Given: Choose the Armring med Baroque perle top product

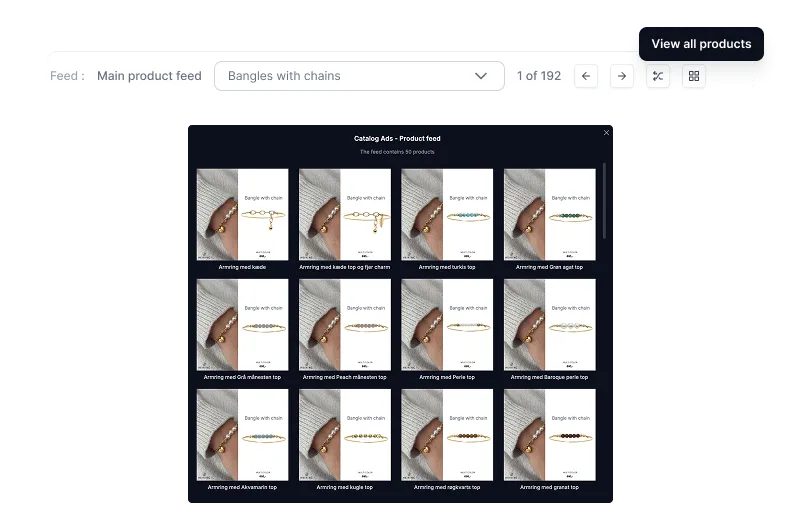Looking at the screenshot, I should click(549, 324).
